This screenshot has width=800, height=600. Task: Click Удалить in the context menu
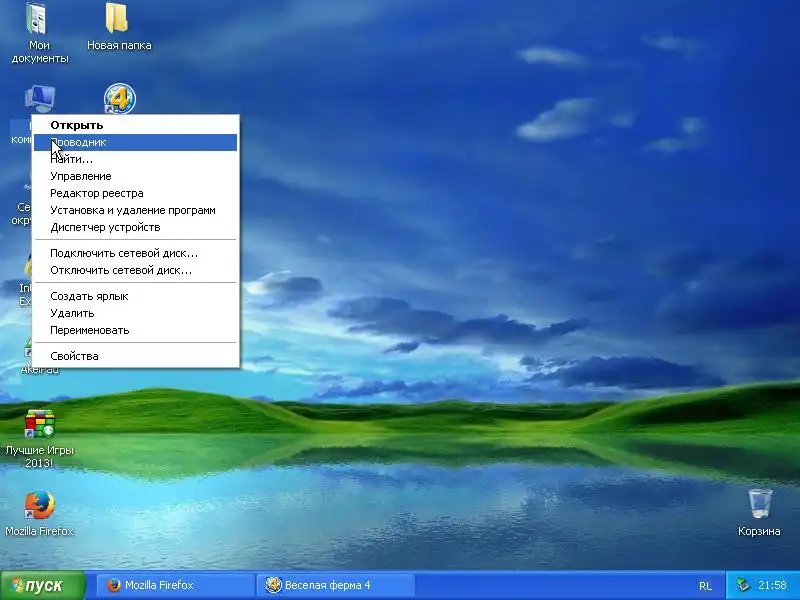(x=136, y=313)
